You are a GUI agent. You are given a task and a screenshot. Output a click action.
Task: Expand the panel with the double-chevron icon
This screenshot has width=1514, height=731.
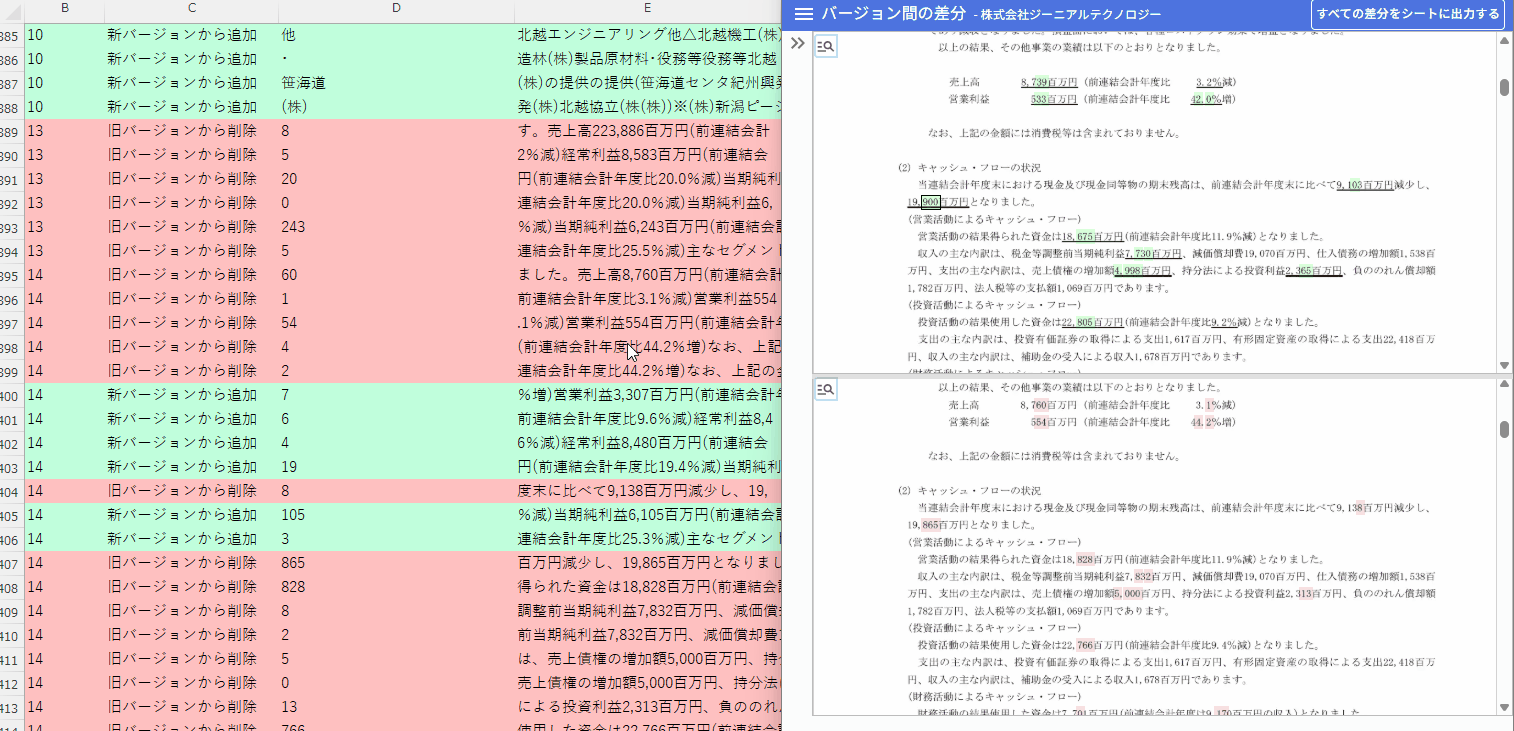point(797,44)
